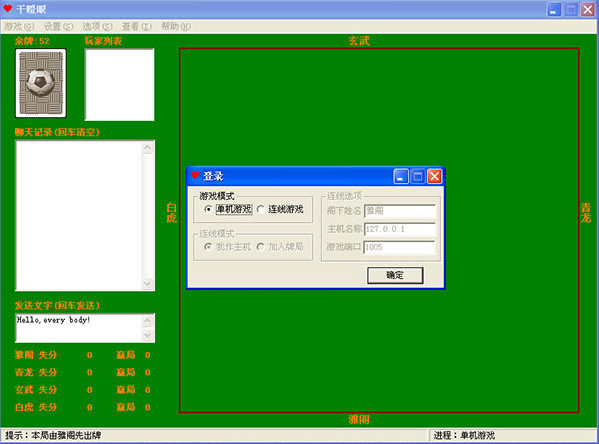This screenshot has height=444, width=599.
Task: Minimize the 登录 login dialog
Action: [x=401, y=177]
